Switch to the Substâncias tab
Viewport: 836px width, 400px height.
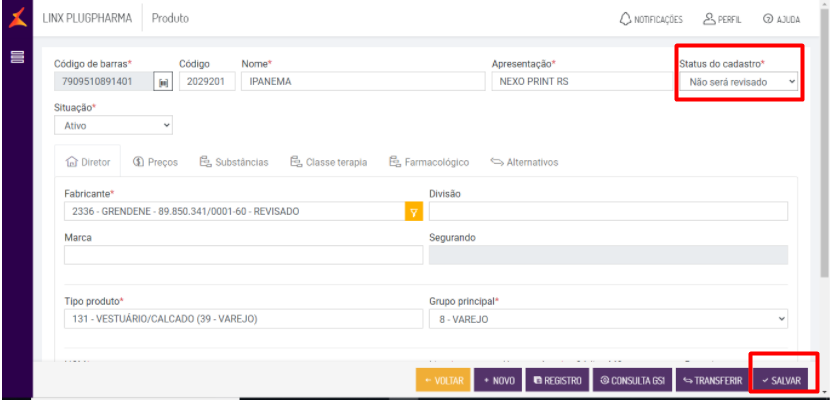click(234, 162)
